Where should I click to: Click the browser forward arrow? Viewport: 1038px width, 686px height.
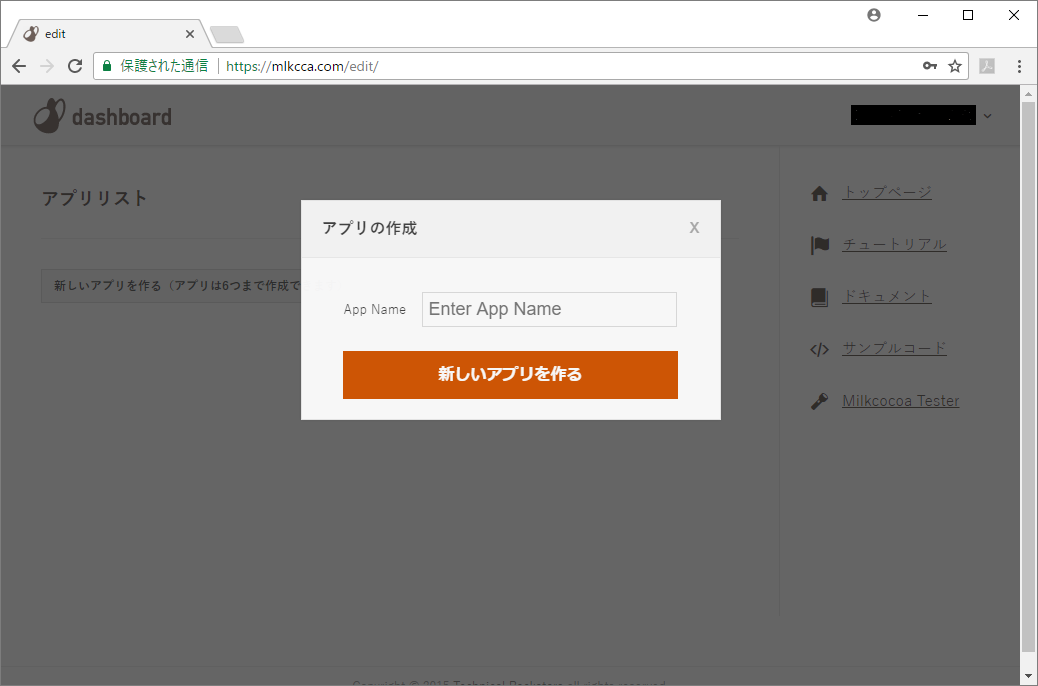(x=47, y=66)
